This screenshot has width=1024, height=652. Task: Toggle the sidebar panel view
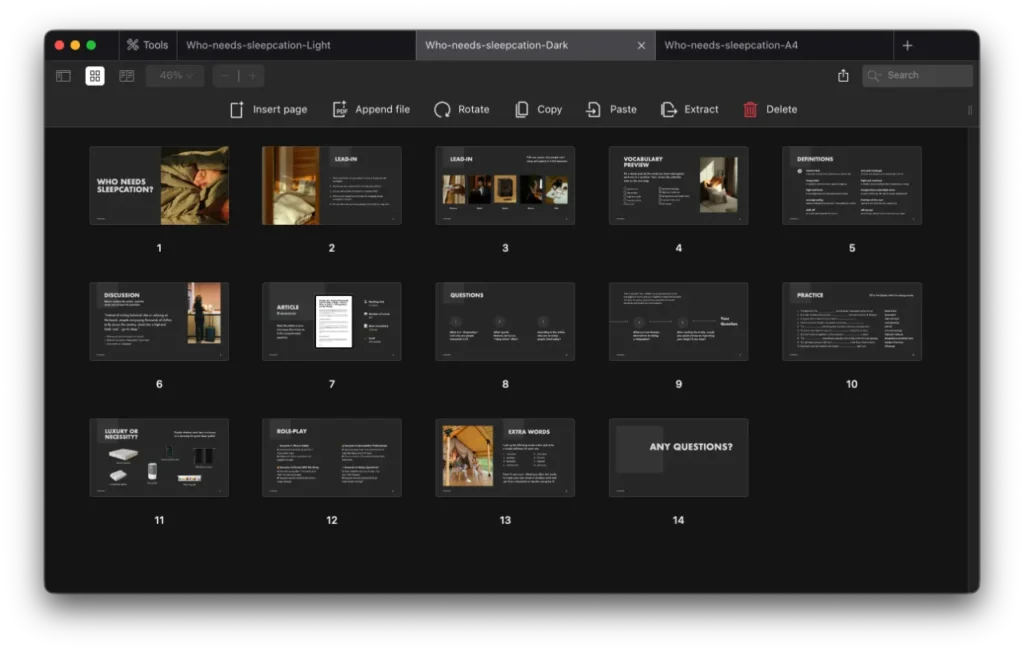tap(63, 76)
